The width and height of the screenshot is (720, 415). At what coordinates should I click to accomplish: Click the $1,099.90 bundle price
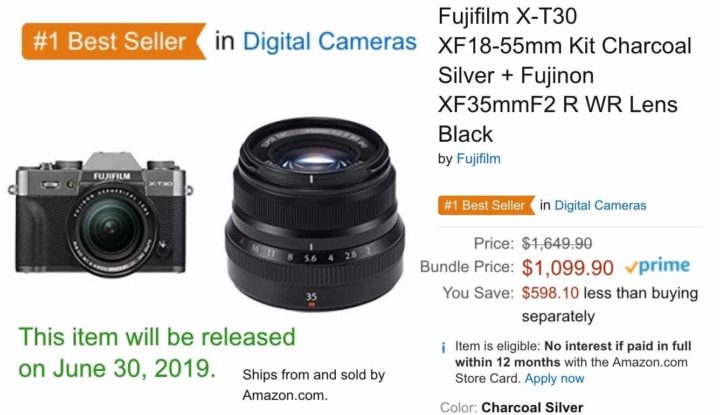coord(568,268)
